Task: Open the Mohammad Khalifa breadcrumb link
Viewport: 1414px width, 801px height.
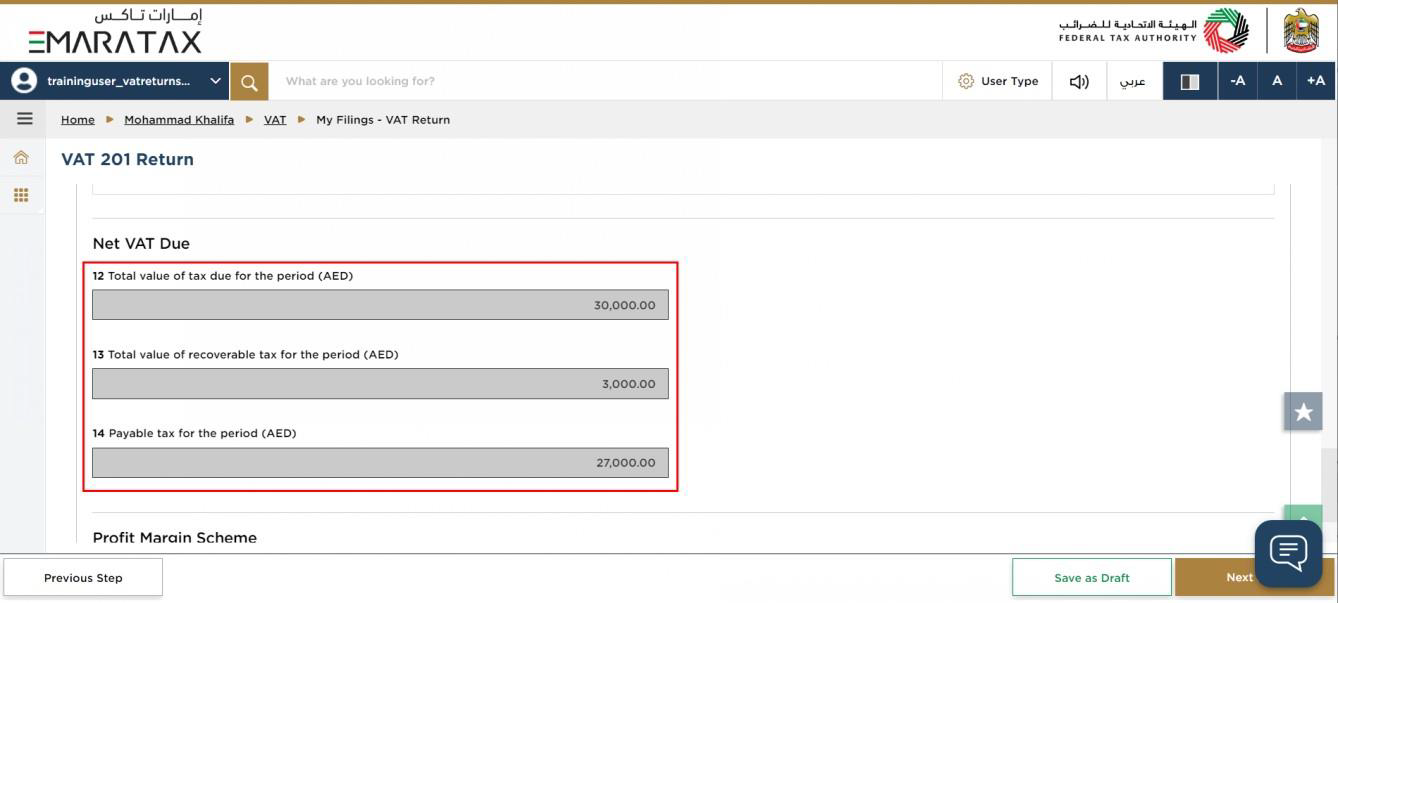Action: 179,119
